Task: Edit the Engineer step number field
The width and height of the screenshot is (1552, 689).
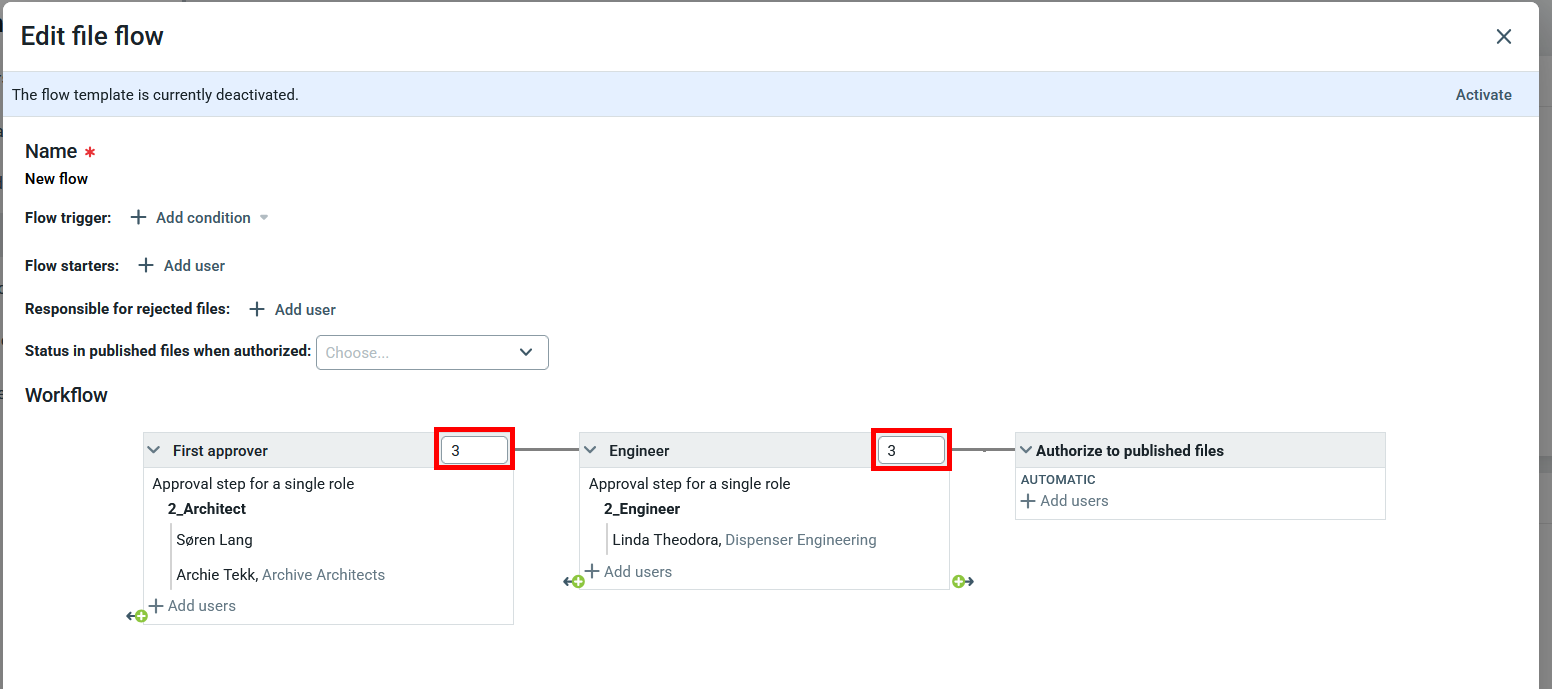Action: (911, 451)
